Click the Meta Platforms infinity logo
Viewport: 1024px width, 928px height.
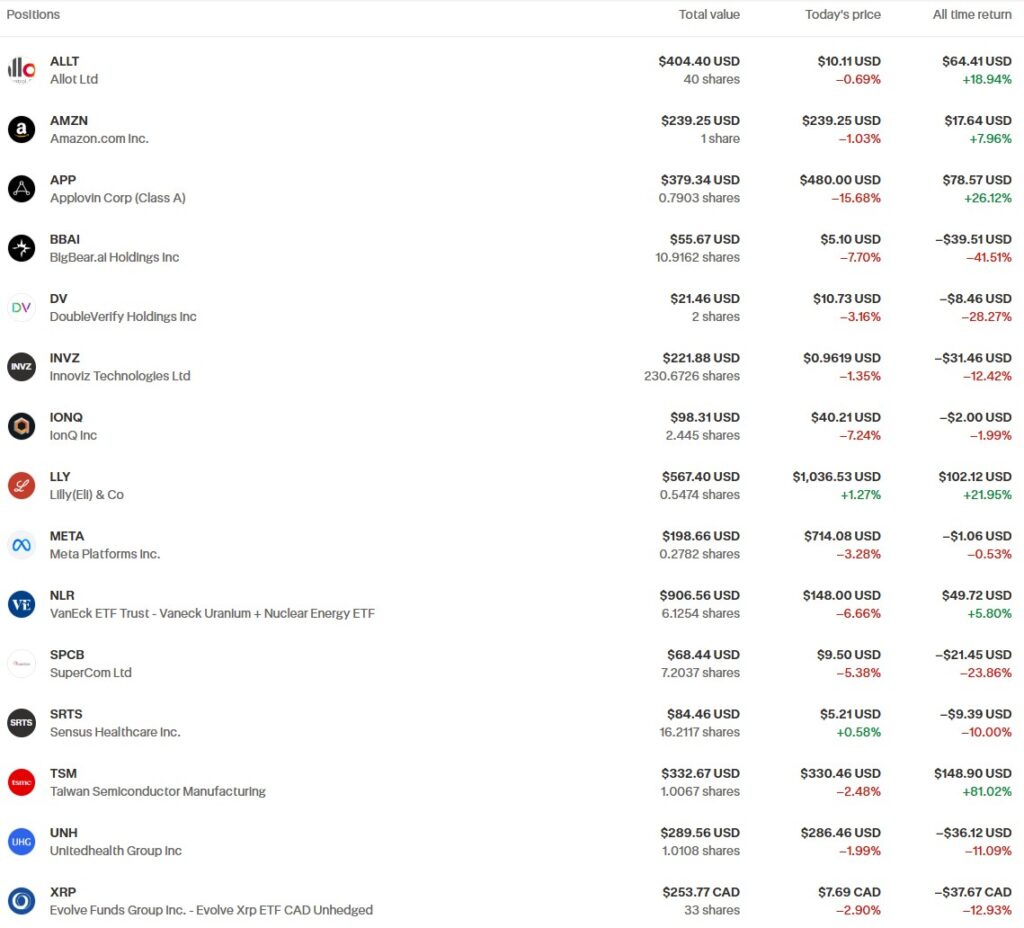click(21, 544)
